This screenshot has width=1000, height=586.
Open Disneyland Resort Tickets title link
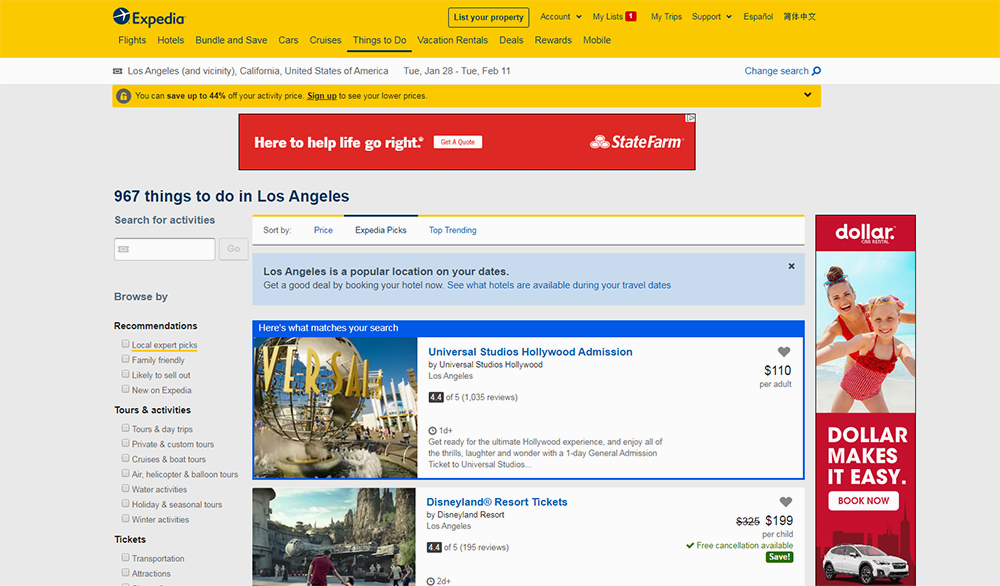[497, 502]
